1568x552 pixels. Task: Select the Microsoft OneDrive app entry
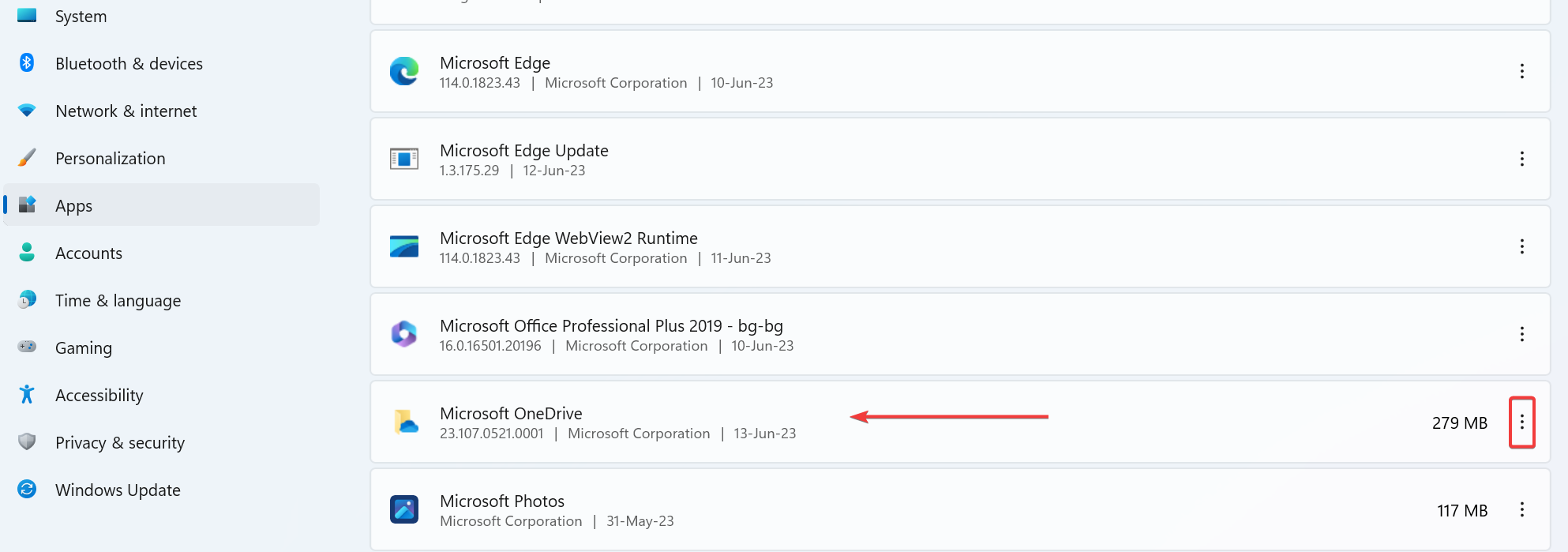(x=511, y=414)
